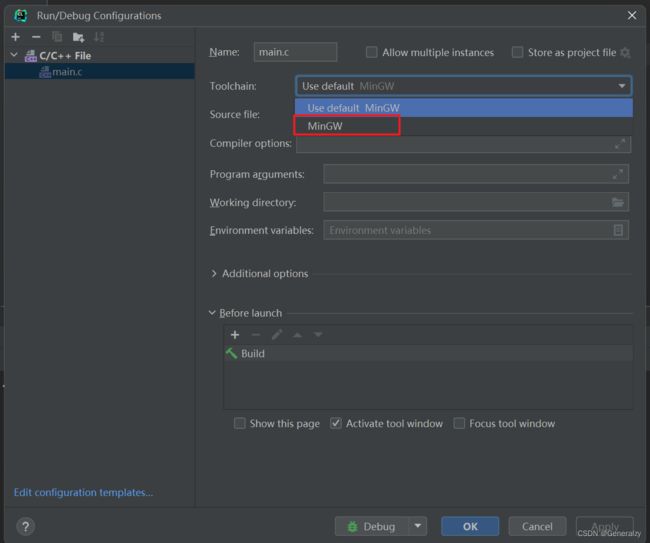This screenshot has height=543, width=650.
Task: Expand the Compiler options field
Action: pos(620,144)
